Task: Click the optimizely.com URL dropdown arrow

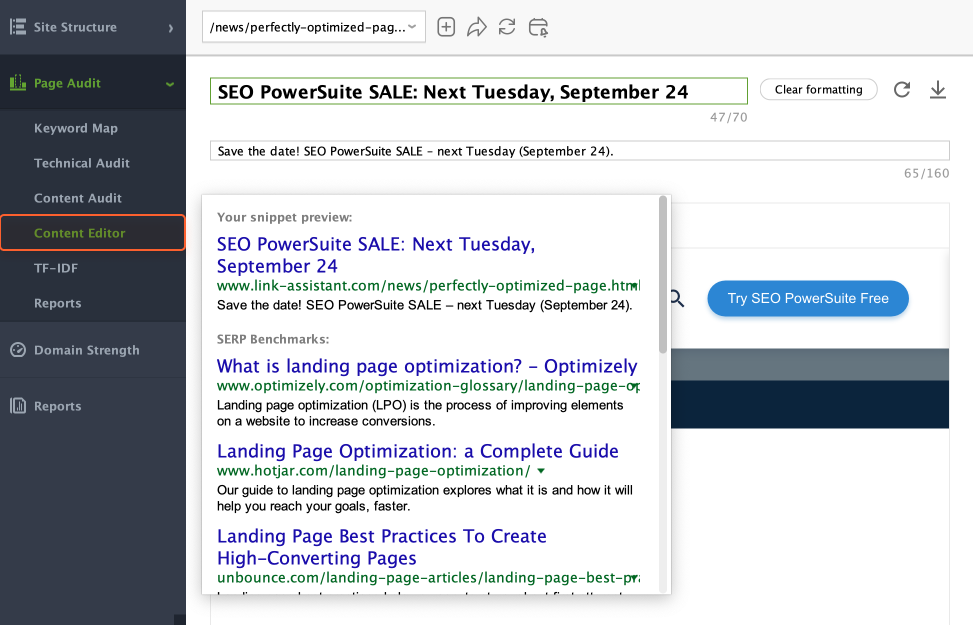Action: [635, 386]
